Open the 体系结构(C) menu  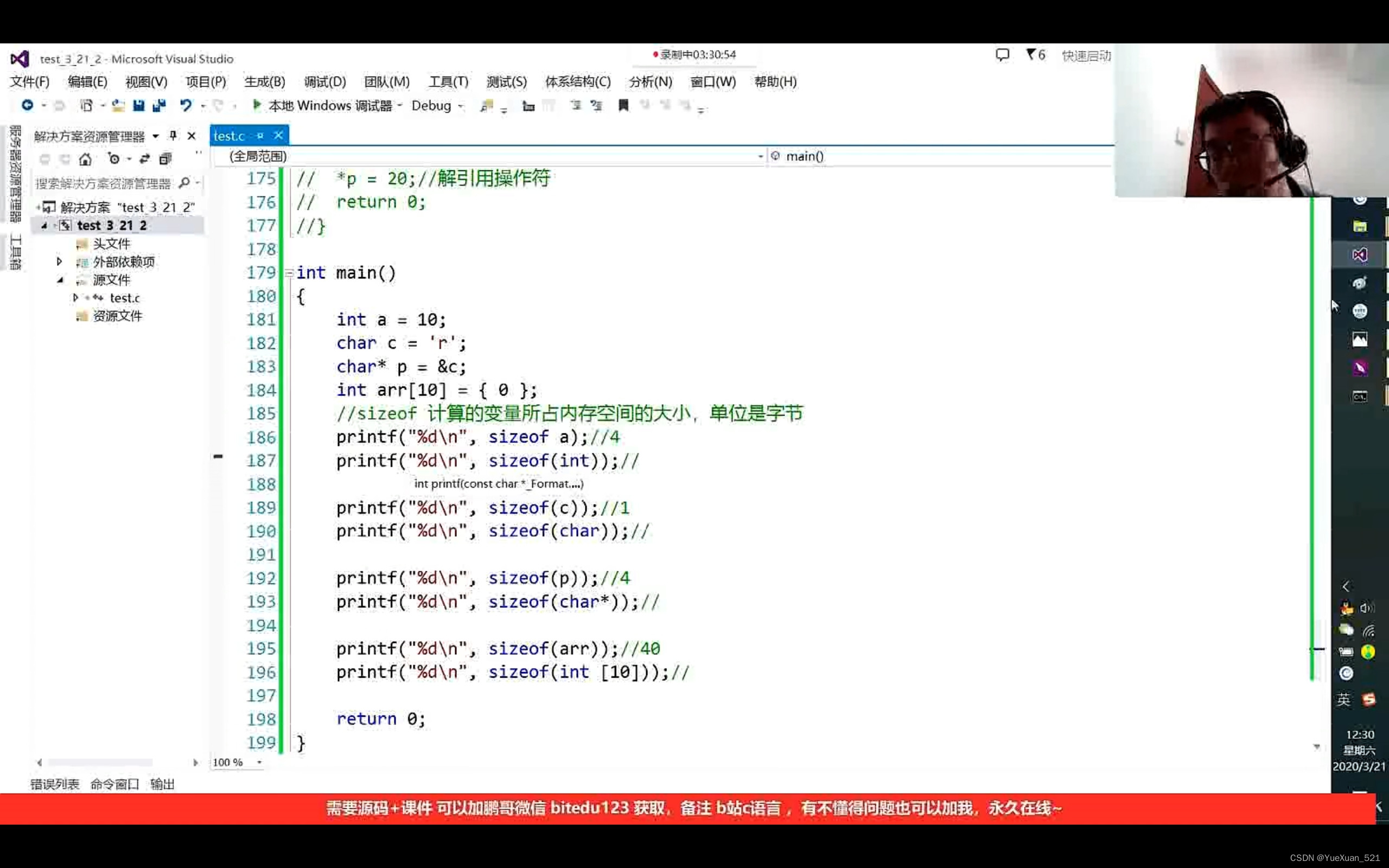[x=578, y=81]
